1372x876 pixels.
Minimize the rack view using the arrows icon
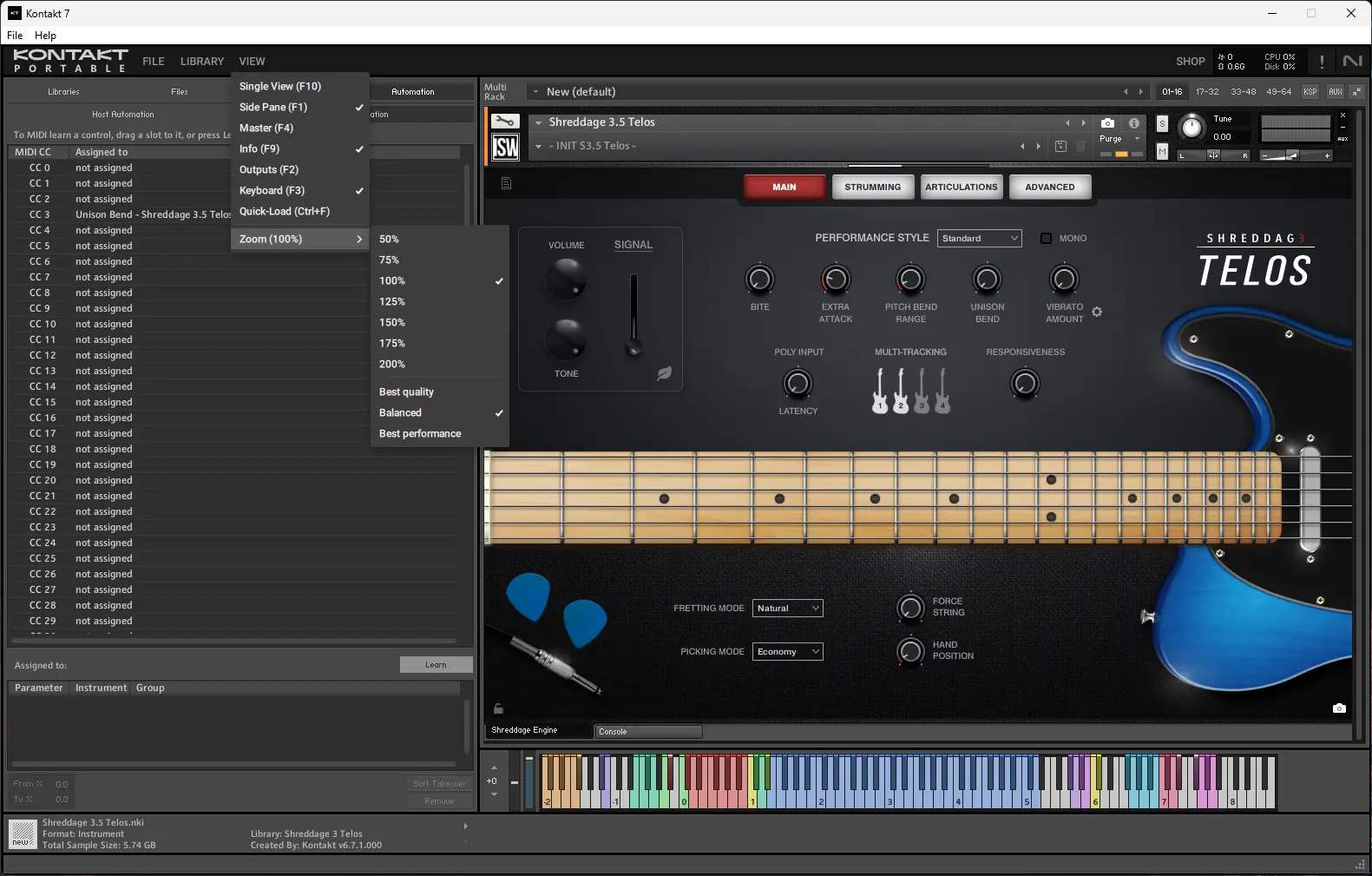pyautogui.click(x=1356, y=91)
